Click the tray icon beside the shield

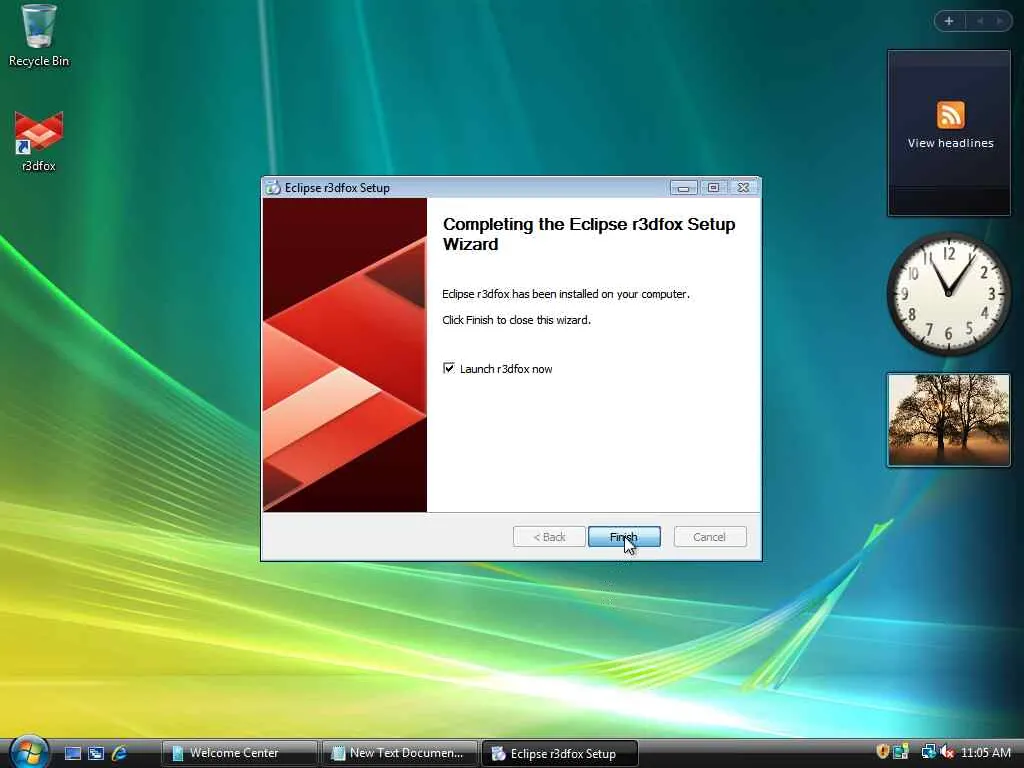click(x=901, y=752)
